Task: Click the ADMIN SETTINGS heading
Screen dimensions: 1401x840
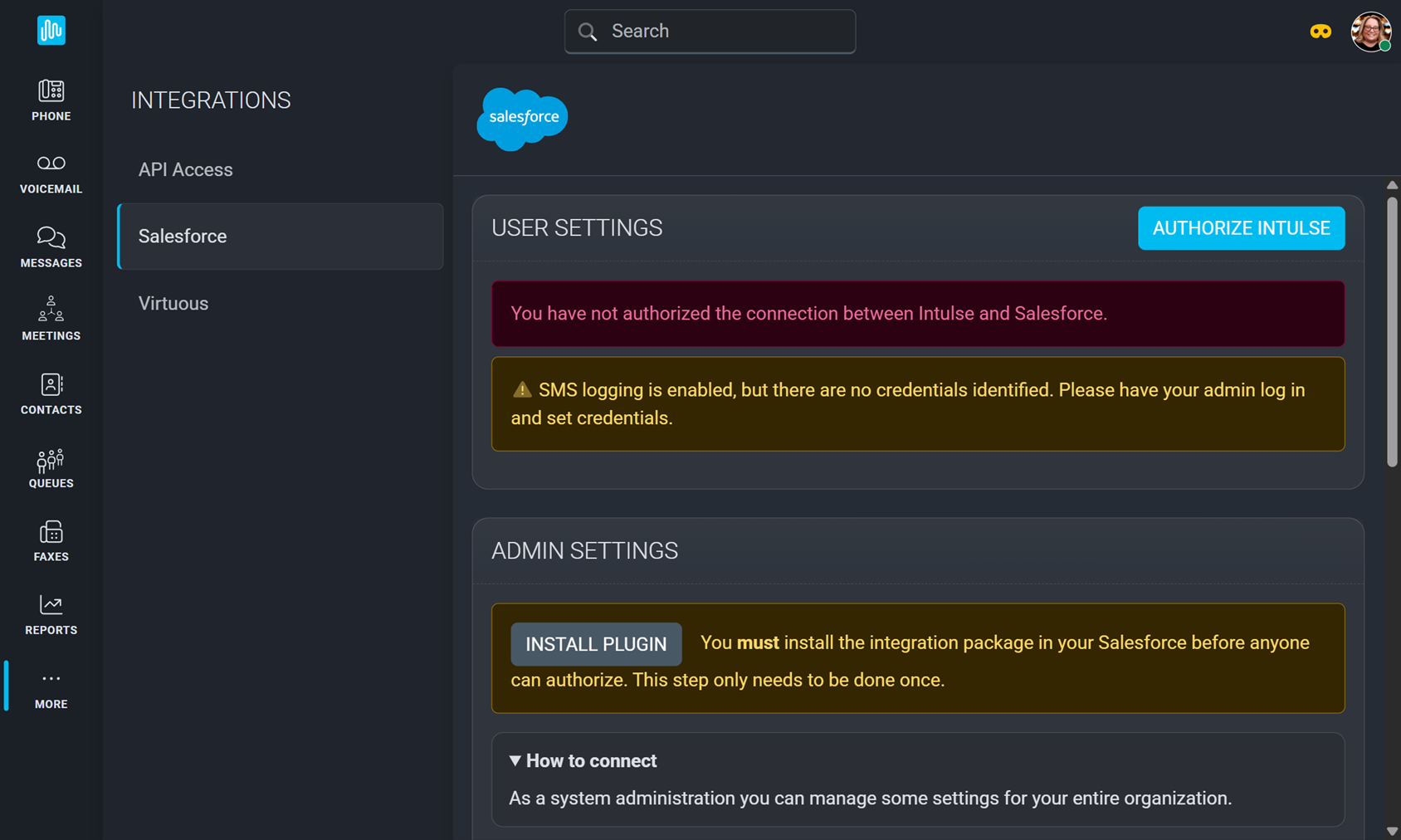Action: point(584,551)
